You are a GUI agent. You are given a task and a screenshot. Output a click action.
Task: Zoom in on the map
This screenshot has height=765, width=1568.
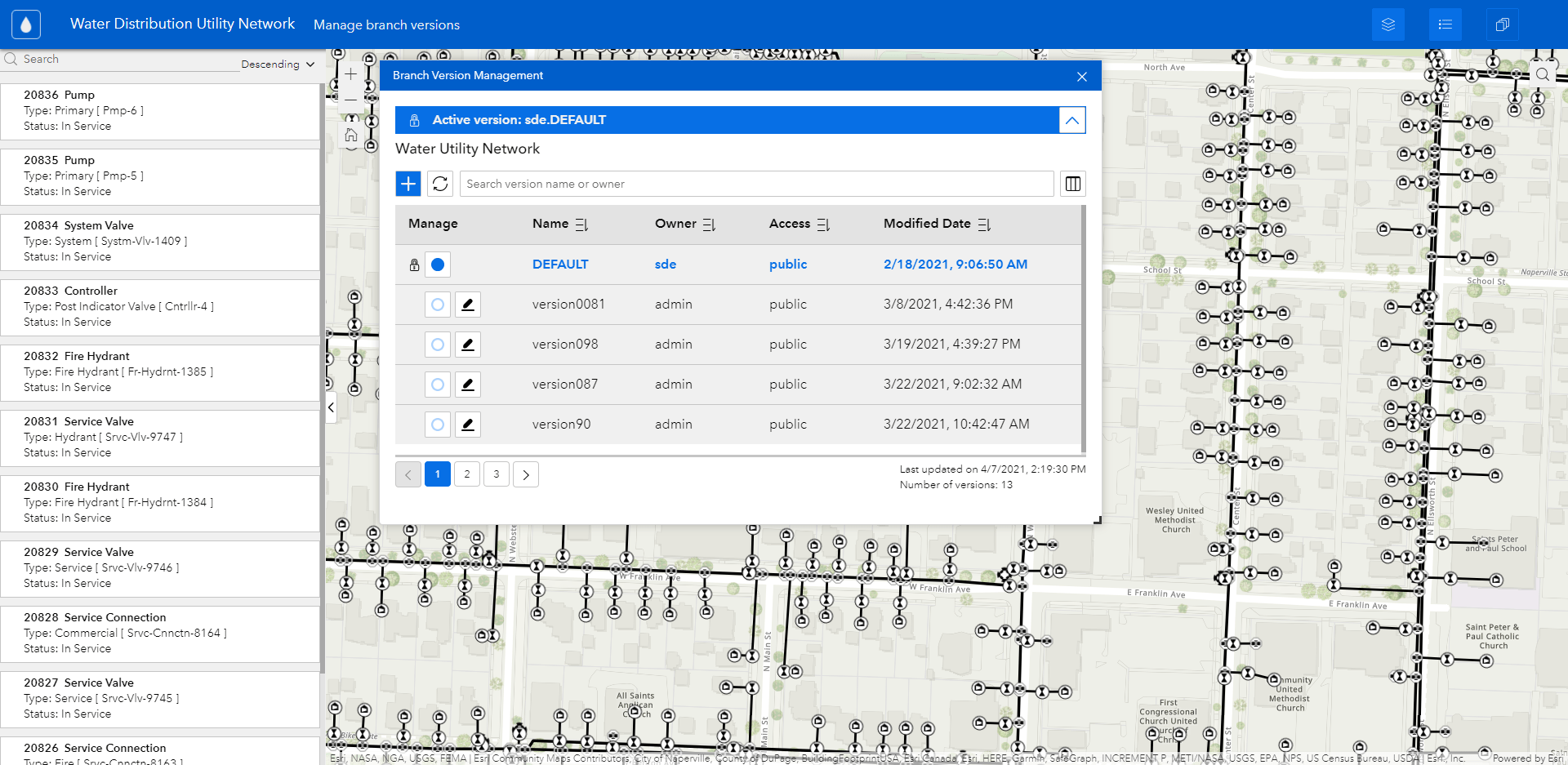click(x=350, y=73)
